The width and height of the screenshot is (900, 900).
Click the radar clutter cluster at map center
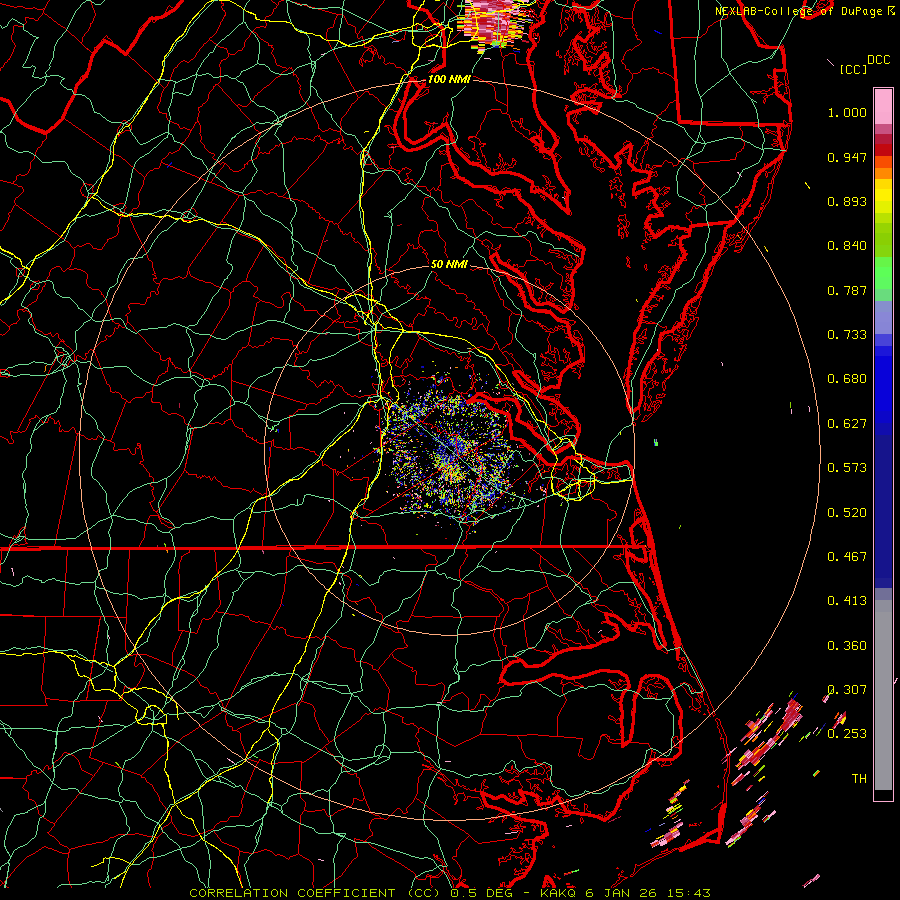(451, 451)
